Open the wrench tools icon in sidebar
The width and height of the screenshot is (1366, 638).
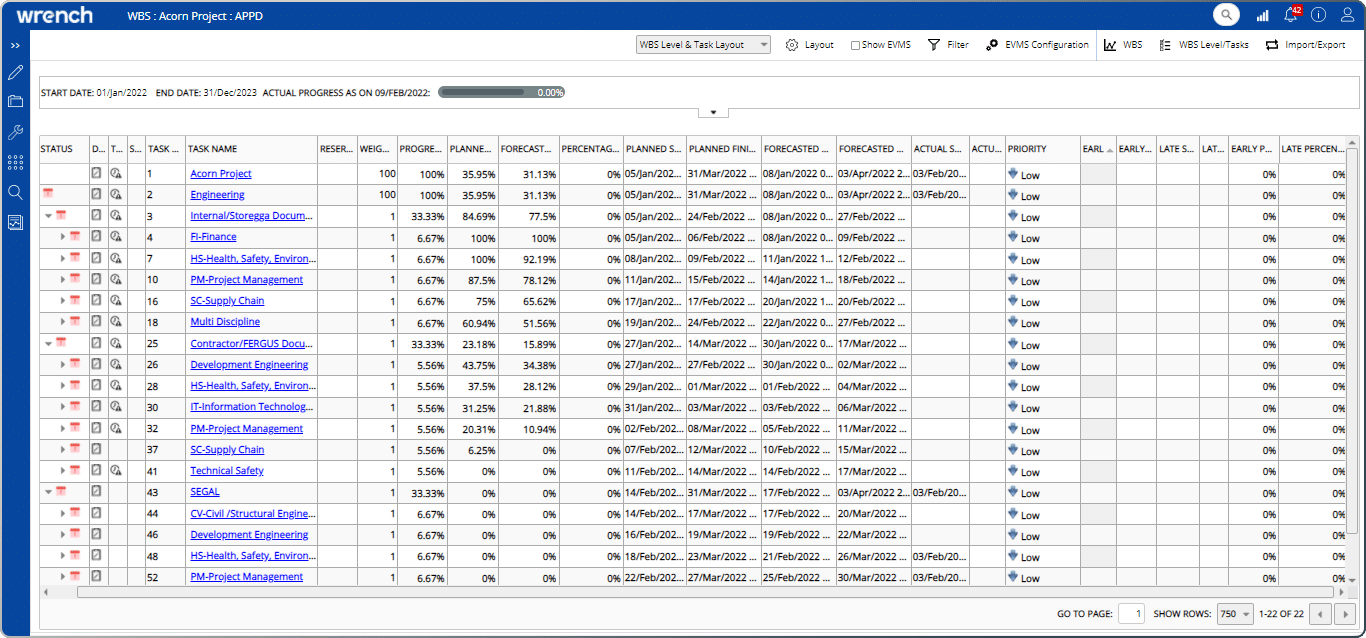(x=15, y=132)
